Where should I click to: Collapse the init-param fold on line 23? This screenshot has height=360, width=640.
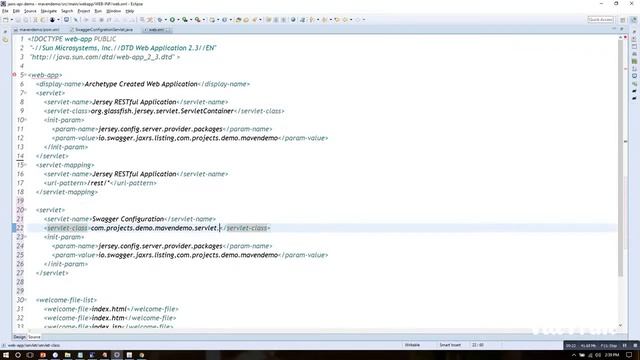coord(25,237)
